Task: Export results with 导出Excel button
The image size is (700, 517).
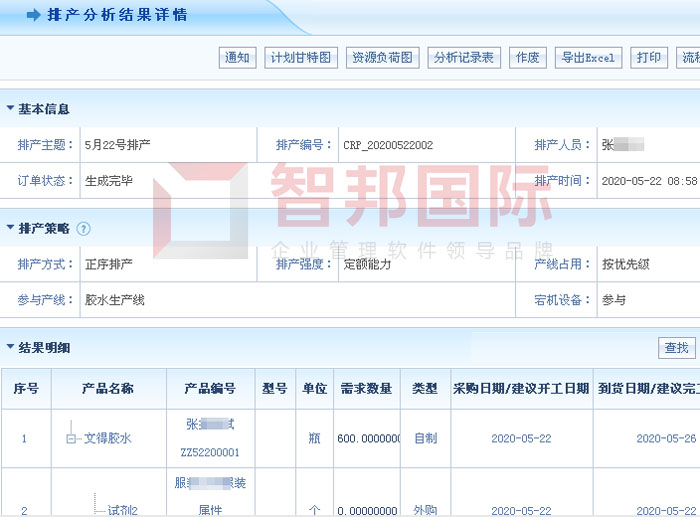Action: pos(588,58)
